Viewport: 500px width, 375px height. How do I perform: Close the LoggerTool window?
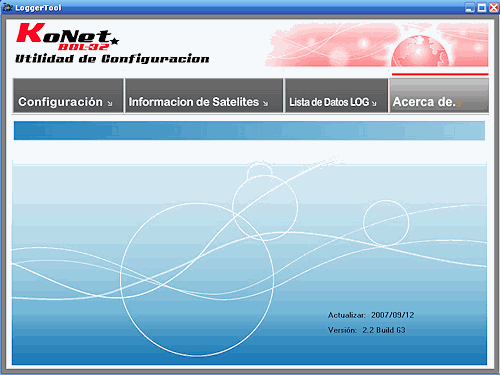tap(494, 8)
